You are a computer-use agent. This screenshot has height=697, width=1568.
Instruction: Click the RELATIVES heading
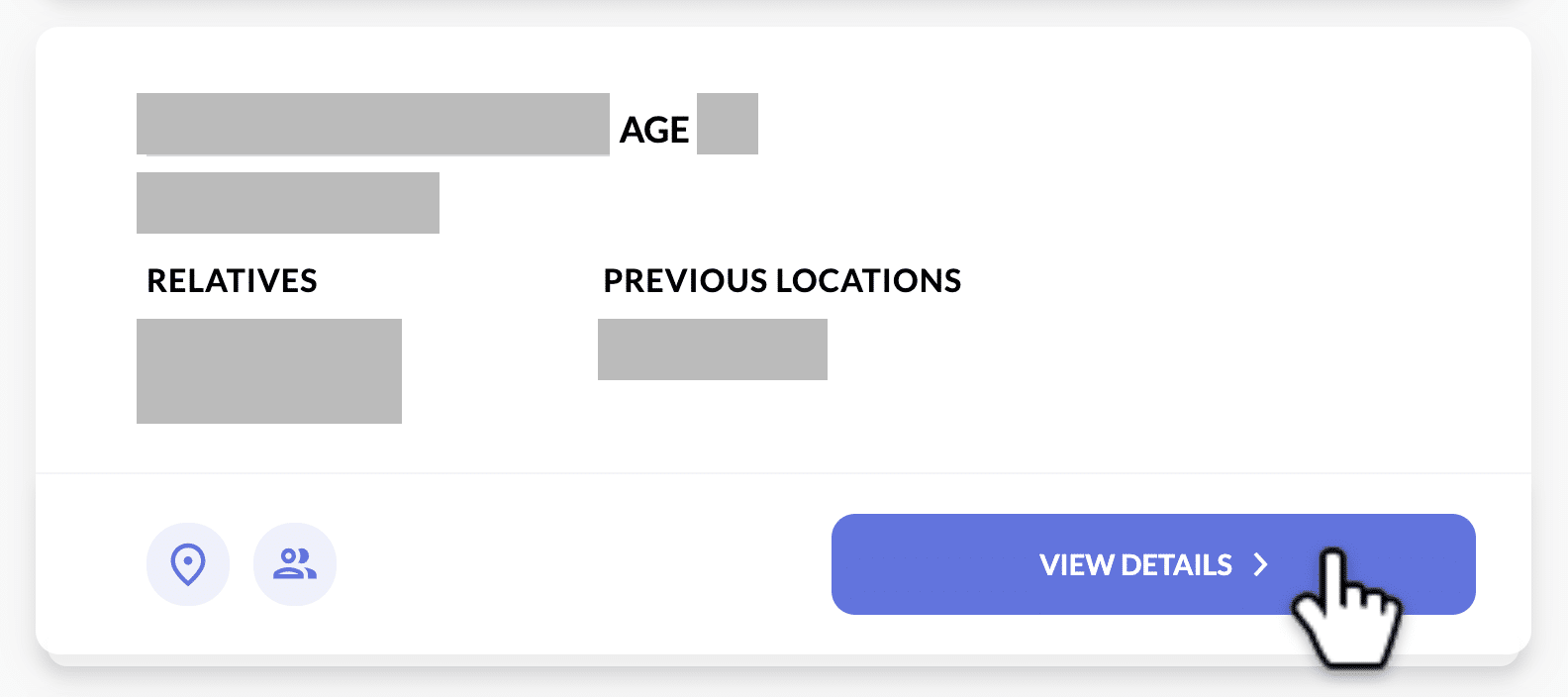click(x=232, y=281)
